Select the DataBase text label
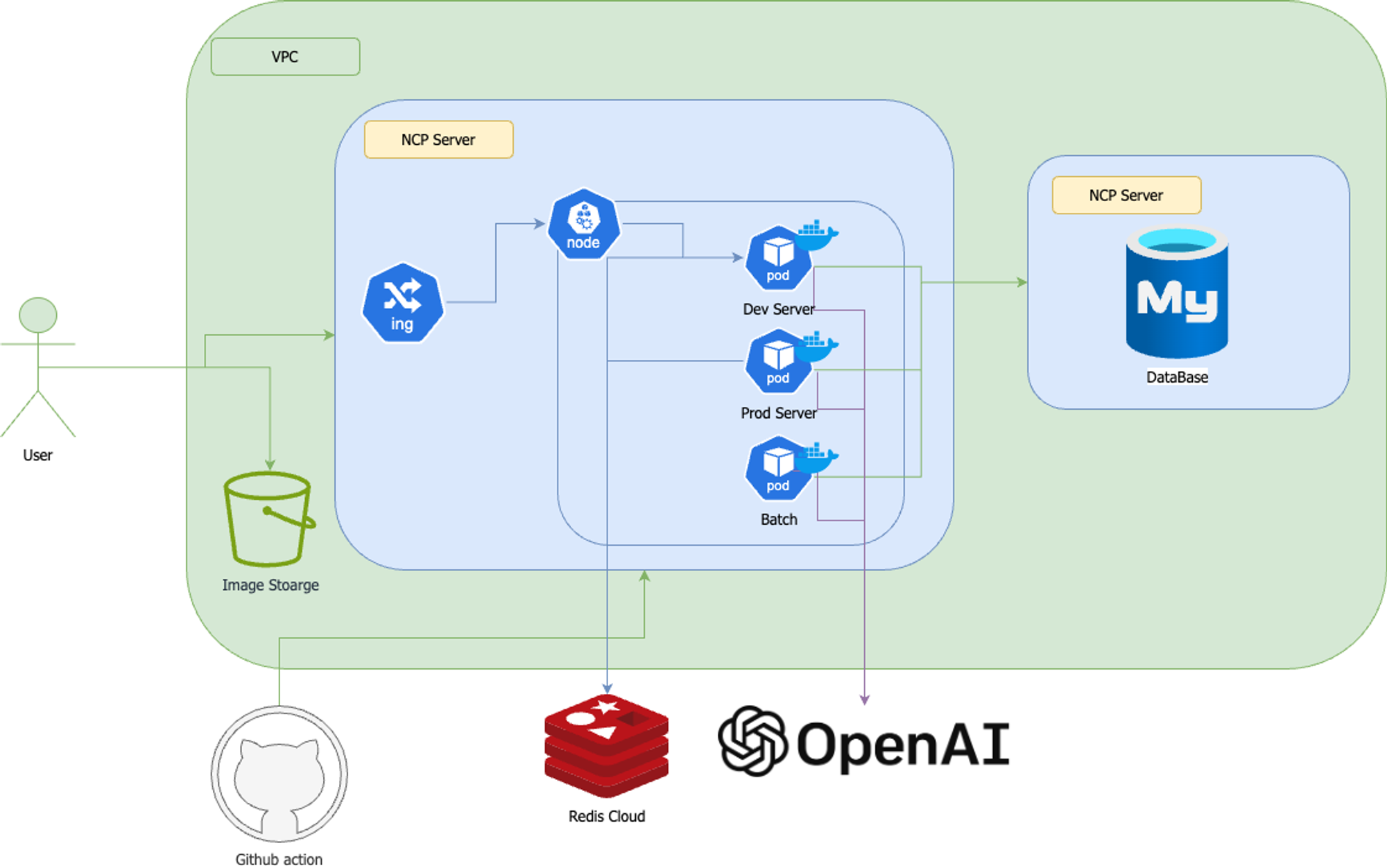The image size is (1387, 868). pyautogui.click(x=1177, y=377)
